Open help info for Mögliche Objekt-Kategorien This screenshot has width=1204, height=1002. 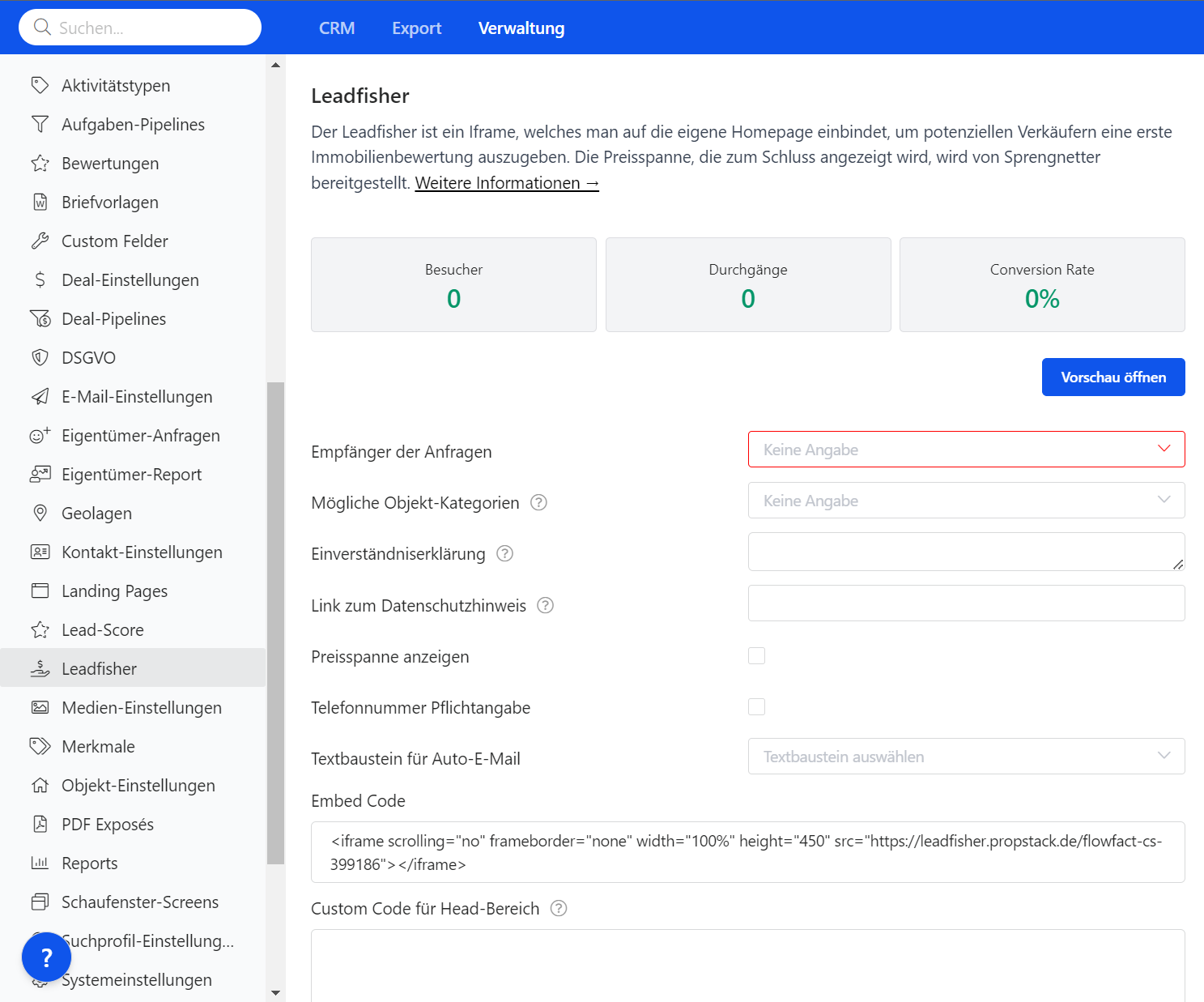(x=538, y=503)
